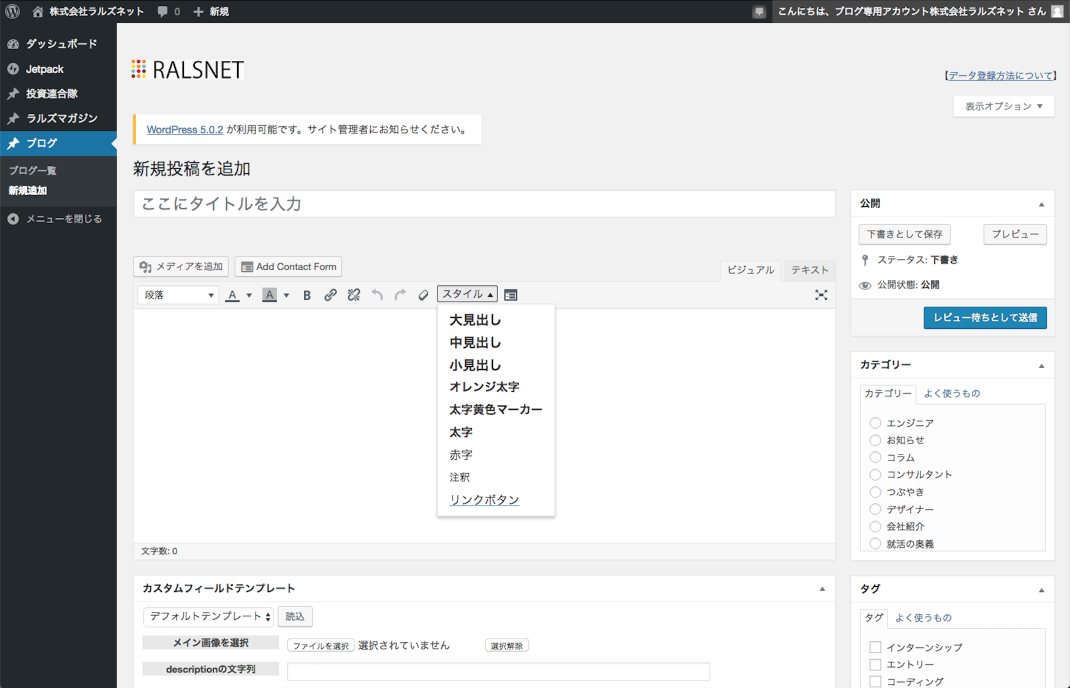
Task: Click the post title input field
Action: click(484, 204)
